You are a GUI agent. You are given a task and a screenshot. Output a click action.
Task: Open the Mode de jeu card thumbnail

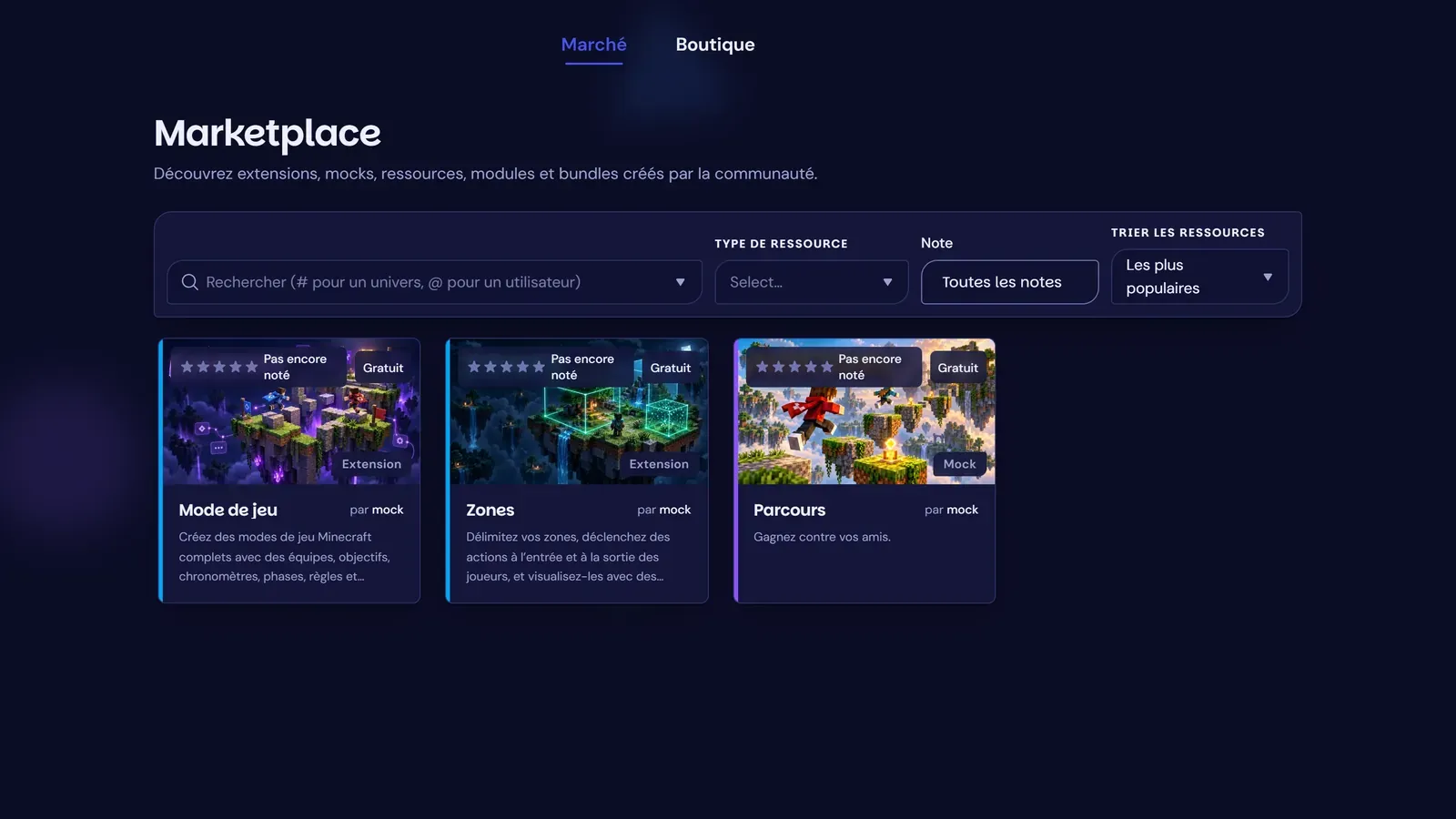[290, 411]
